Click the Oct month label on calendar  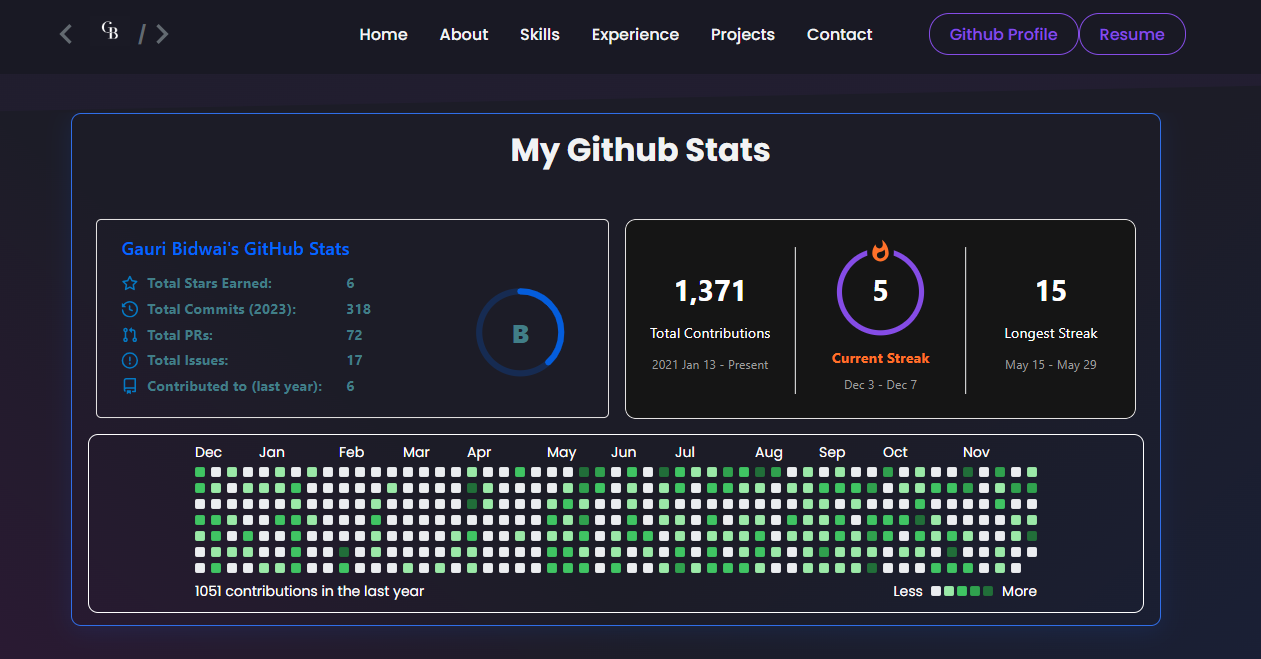click(x=896, y=452)
